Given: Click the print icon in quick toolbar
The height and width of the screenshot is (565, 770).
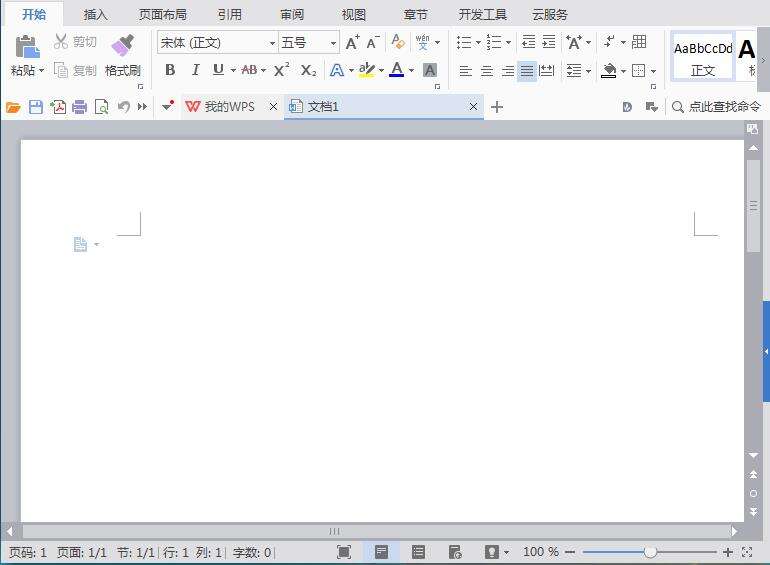Looking at the screenshot, I should (x=79, y=107).
